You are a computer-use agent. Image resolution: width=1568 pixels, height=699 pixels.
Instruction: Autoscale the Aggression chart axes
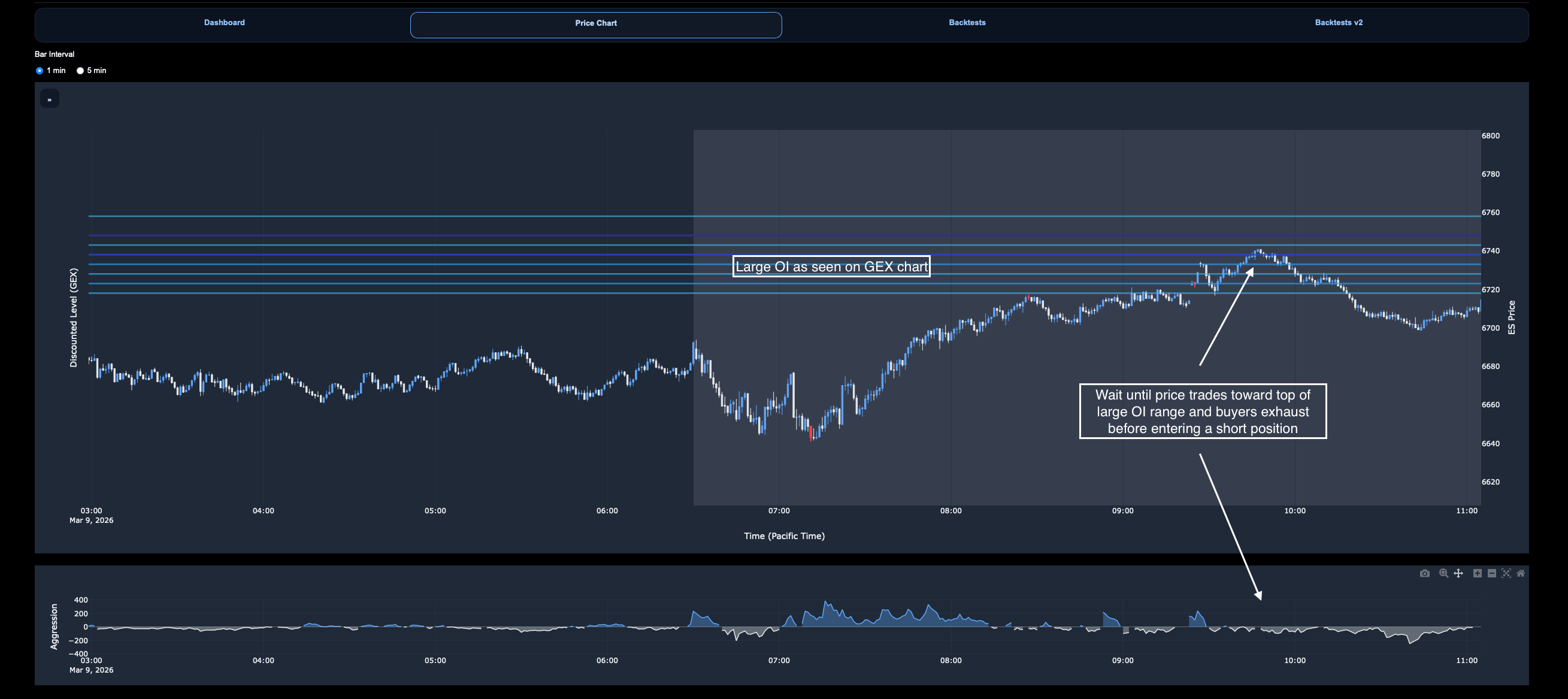(x=1506, y=574)
